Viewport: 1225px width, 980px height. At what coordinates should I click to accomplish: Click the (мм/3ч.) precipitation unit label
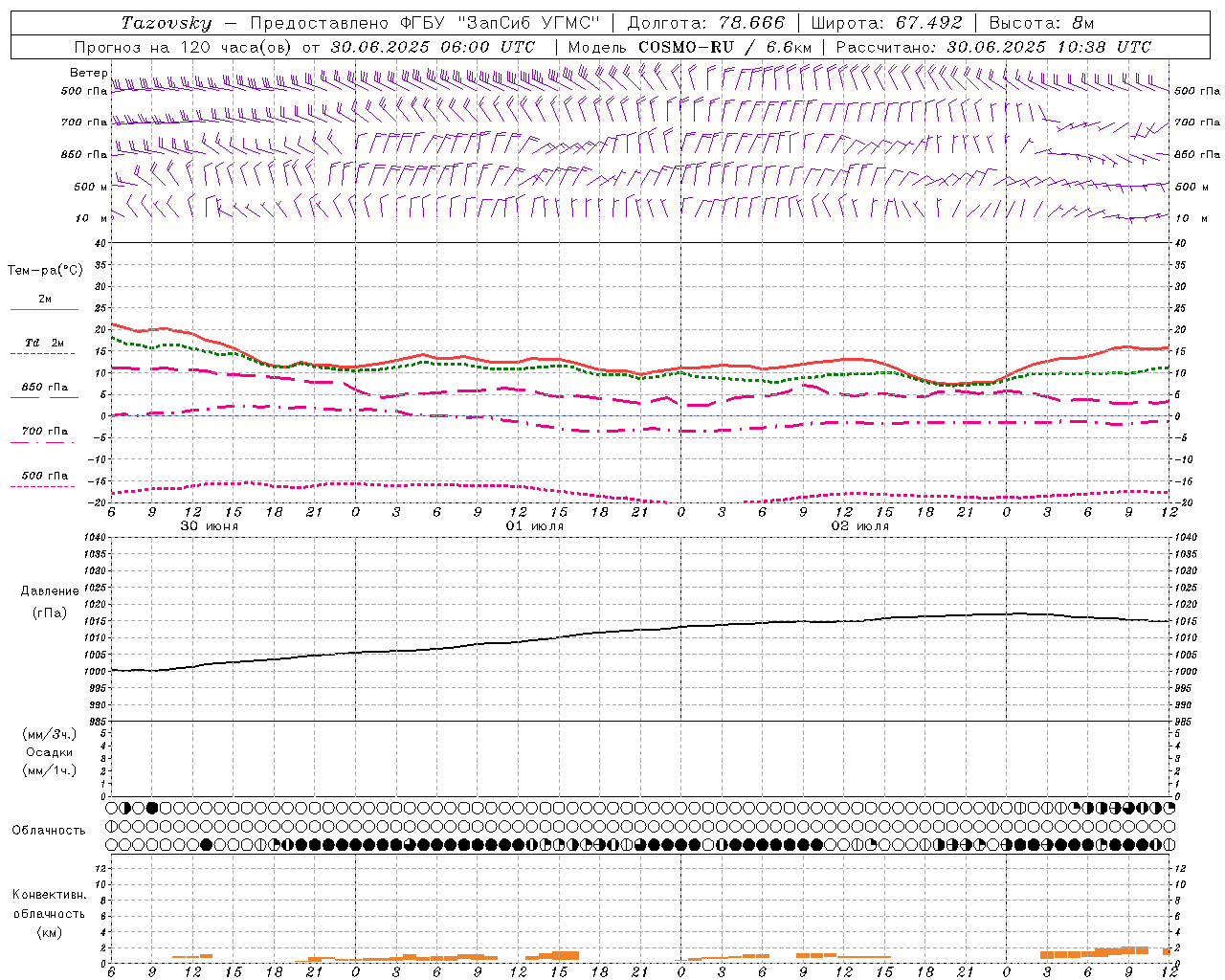coord(50,734)
